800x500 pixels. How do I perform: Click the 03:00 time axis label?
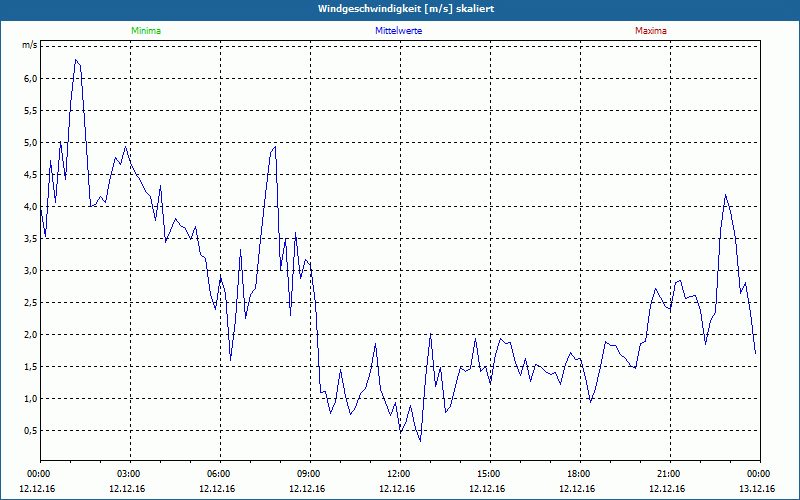pos(130,474)
